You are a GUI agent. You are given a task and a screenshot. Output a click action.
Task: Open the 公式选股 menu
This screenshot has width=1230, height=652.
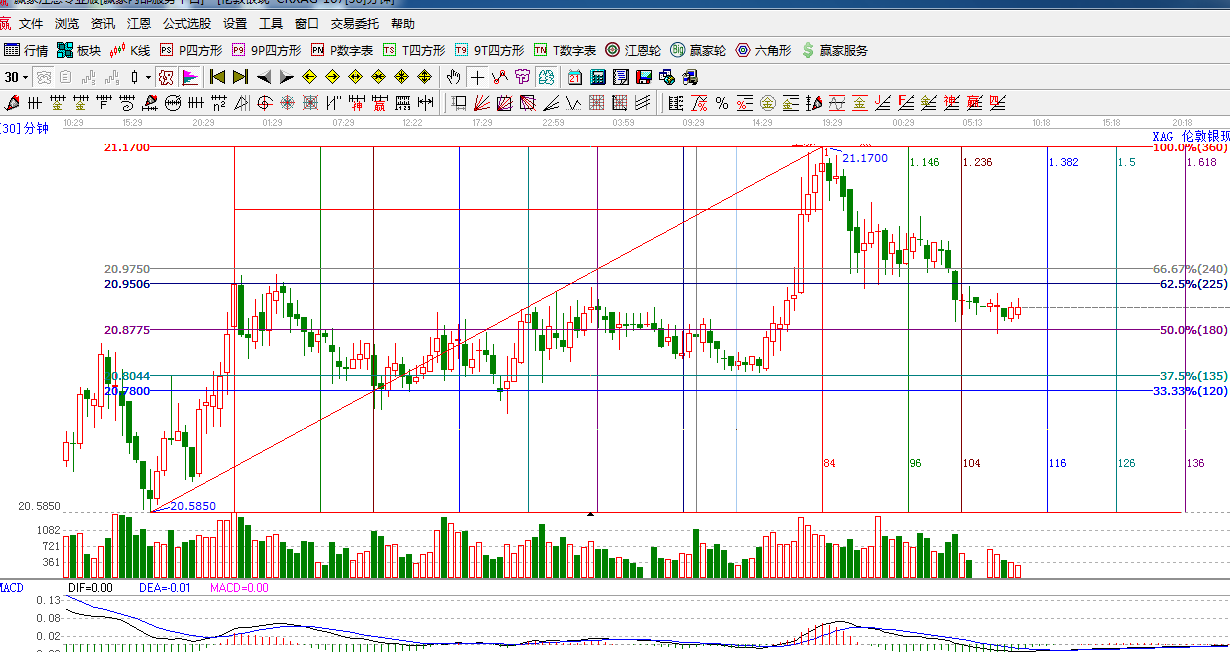coord(187,24)
